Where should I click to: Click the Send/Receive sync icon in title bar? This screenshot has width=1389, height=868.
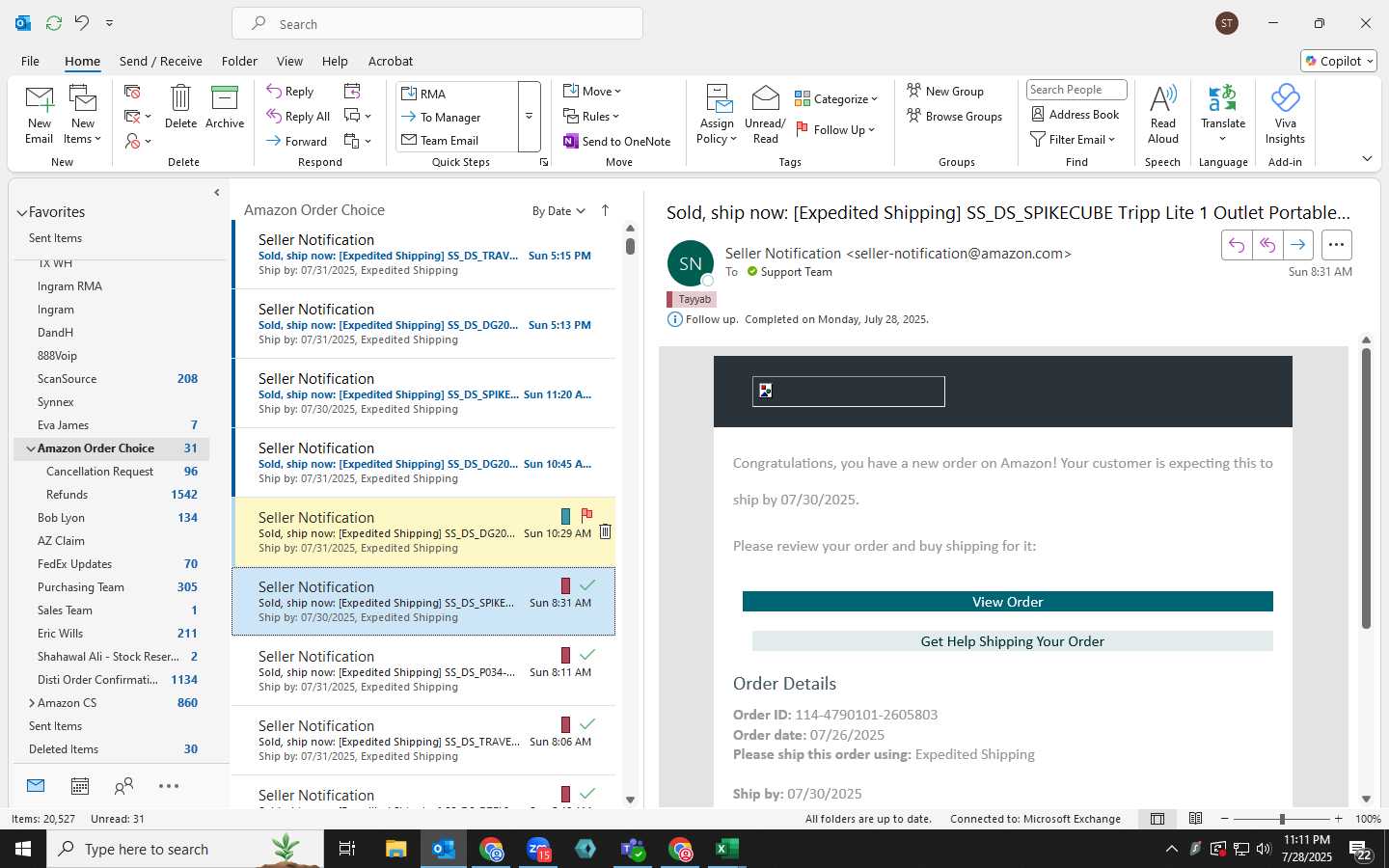click(54, 23)
